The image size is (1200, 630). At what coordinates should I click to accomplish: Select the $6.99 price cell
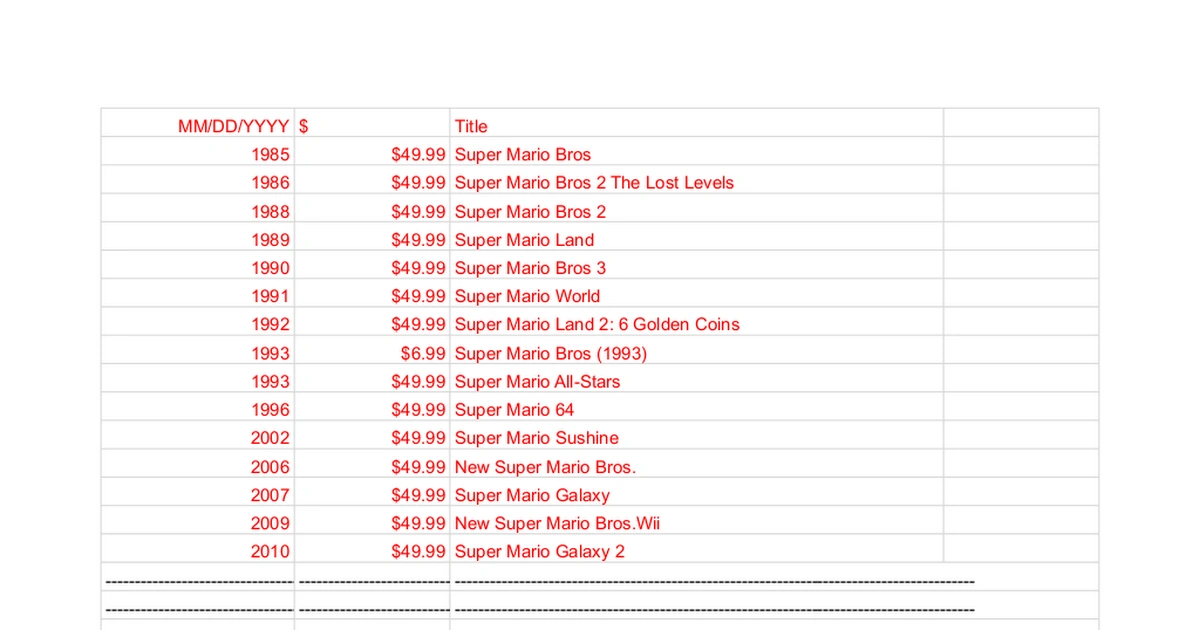pos(372,353)
